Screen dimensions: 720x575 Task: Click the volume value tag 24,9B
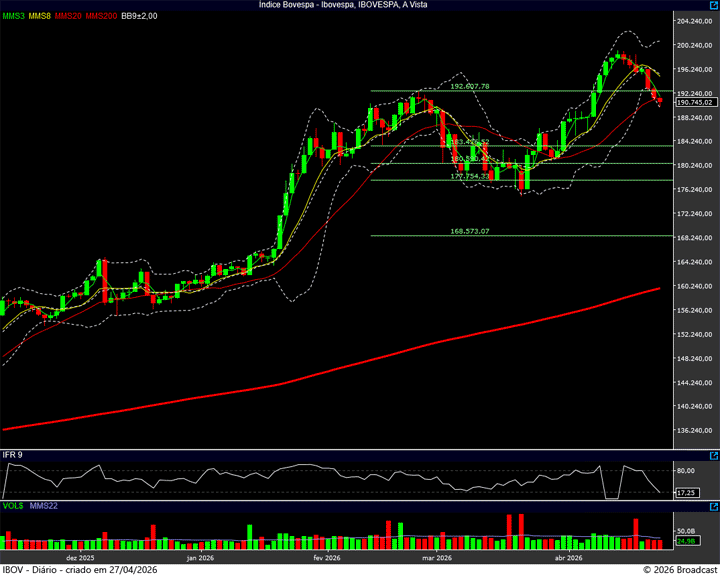pyautogui.click(x=686, y=541)
